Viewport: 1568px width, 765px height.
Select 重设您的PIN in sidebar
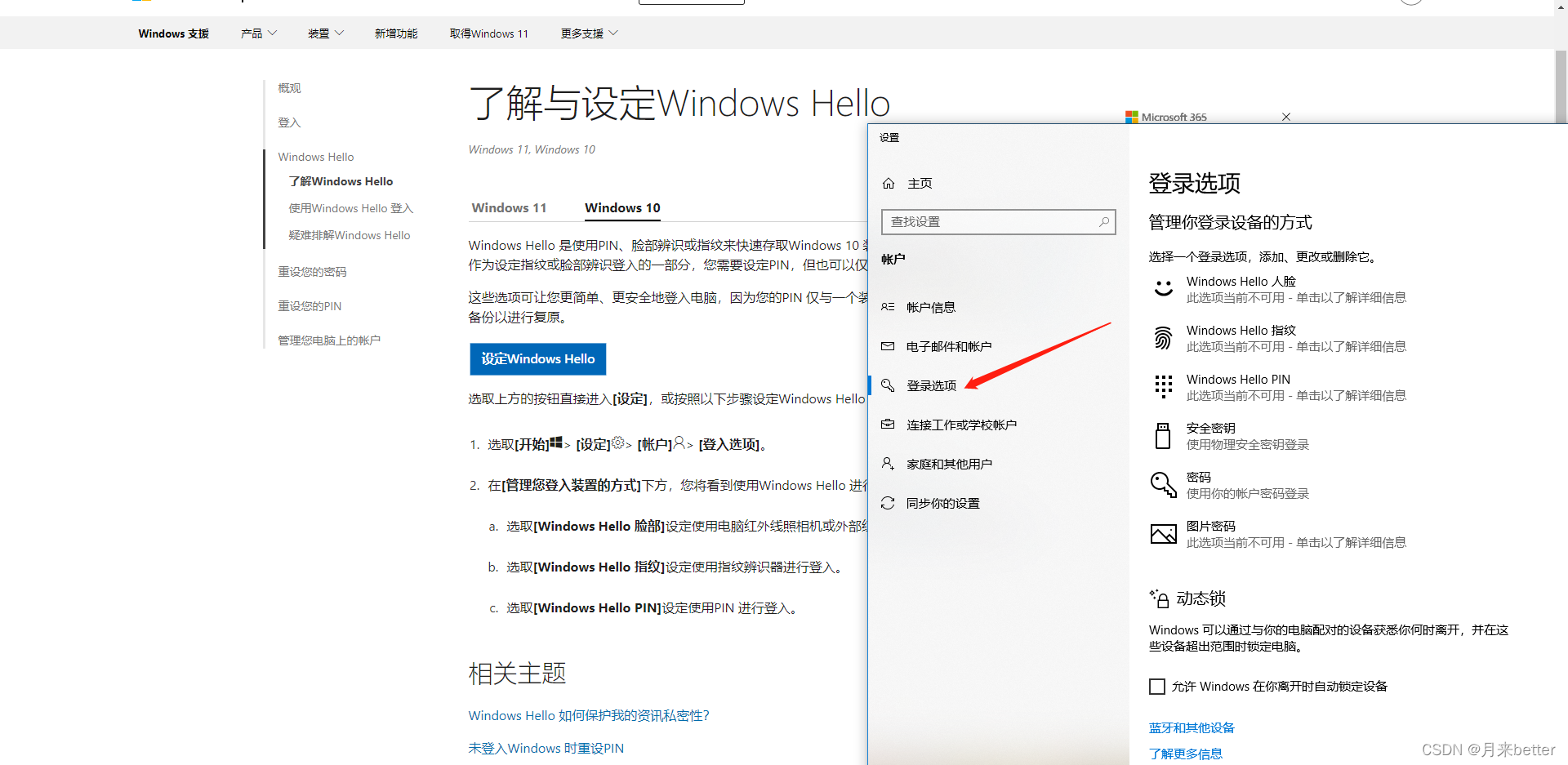(310, 306)
